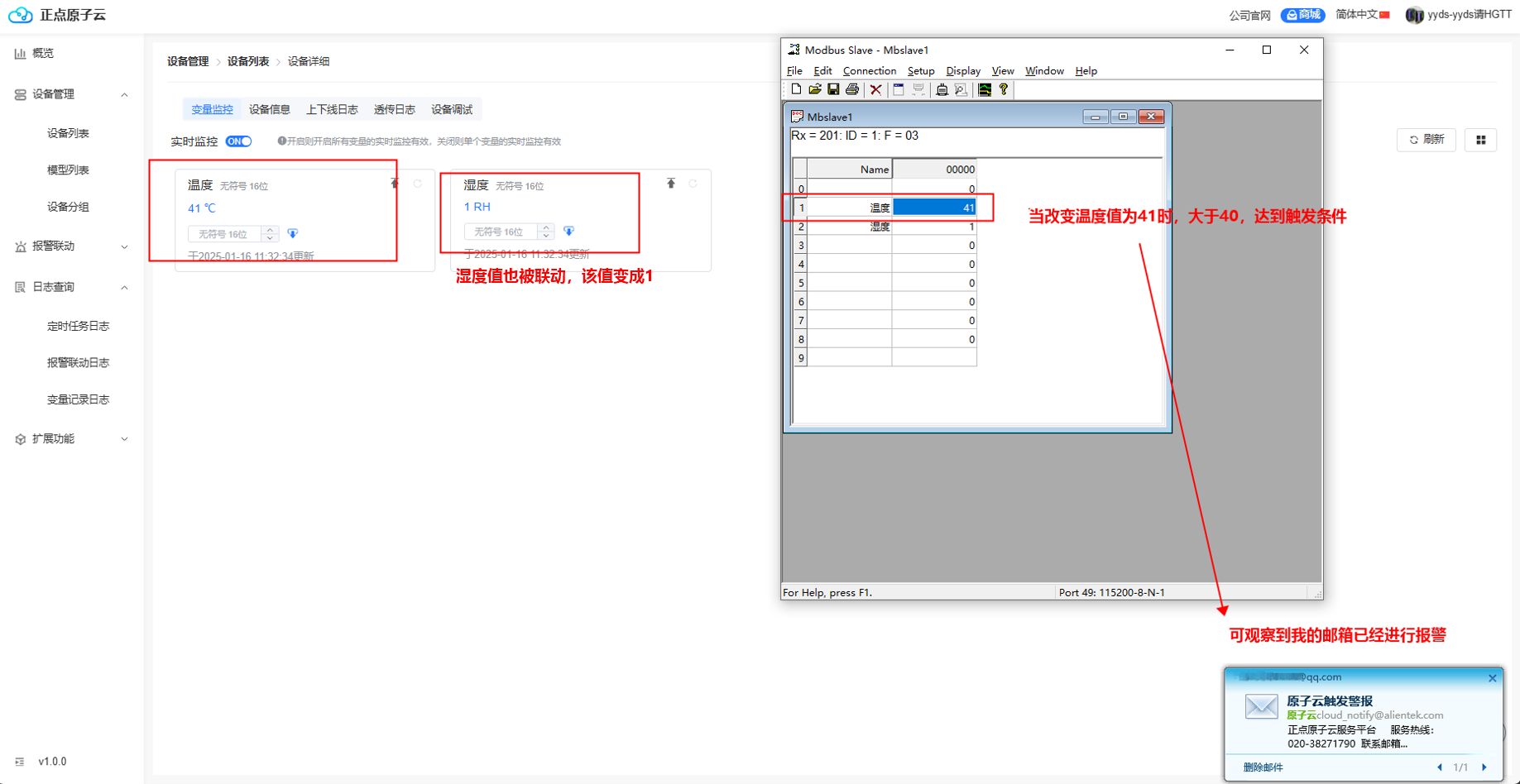Switch to the grid layout view icon
The width and height of the screenshot is (1520, 784).
tap(1480, 141)
